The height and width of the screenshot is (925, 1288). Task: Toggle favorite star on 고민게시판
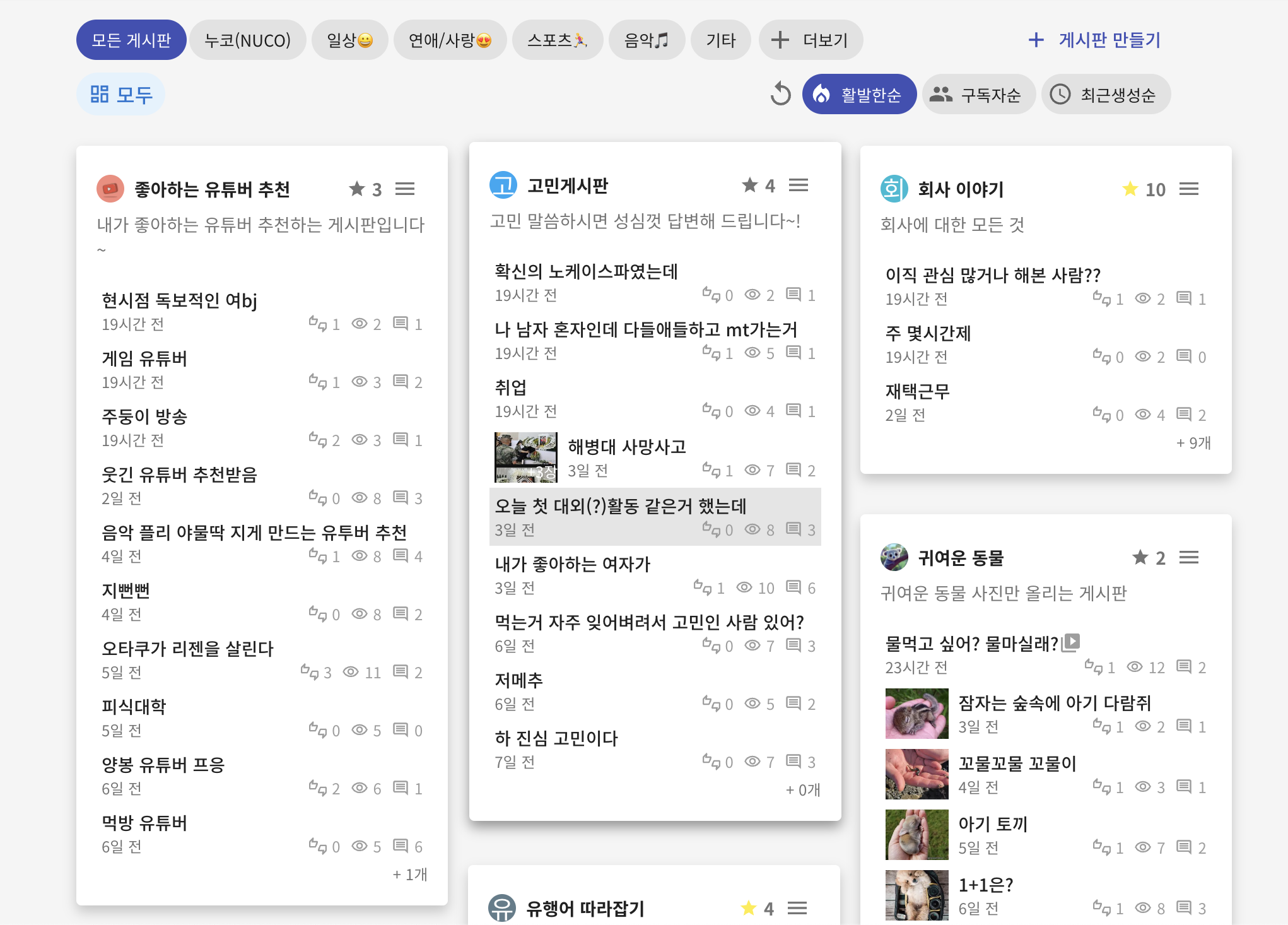[749, 186]
